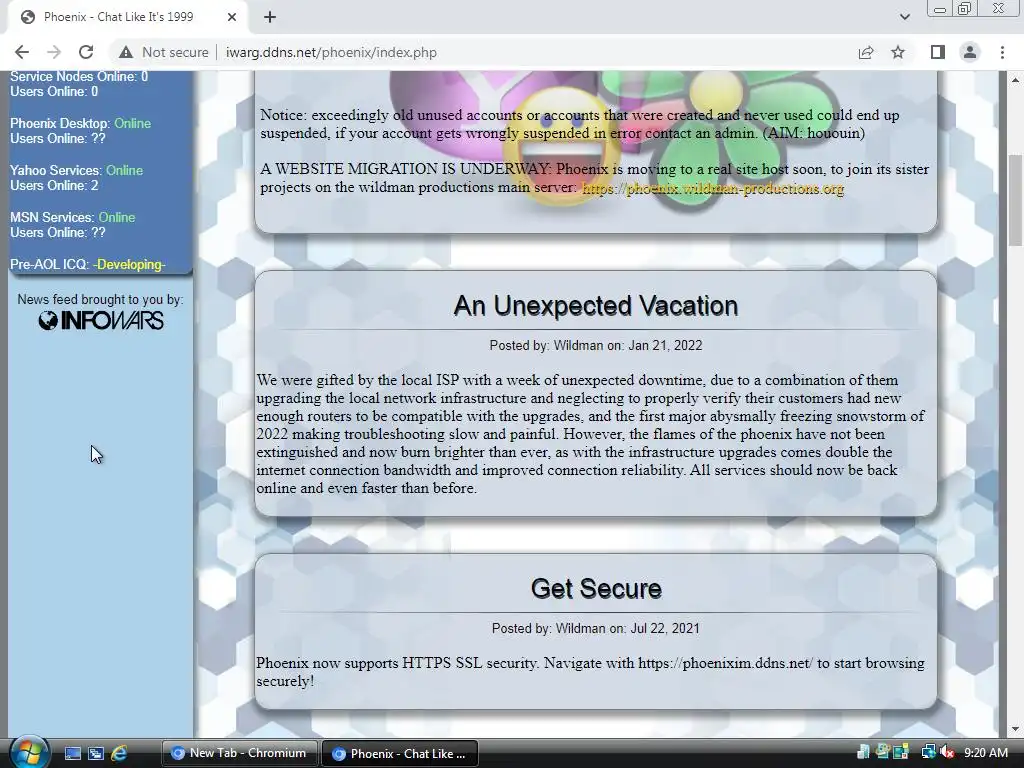This screenshot has height=768, width=1024.
Task: Click the vertical scrollbar thumb
Action: click(1015, 199)
